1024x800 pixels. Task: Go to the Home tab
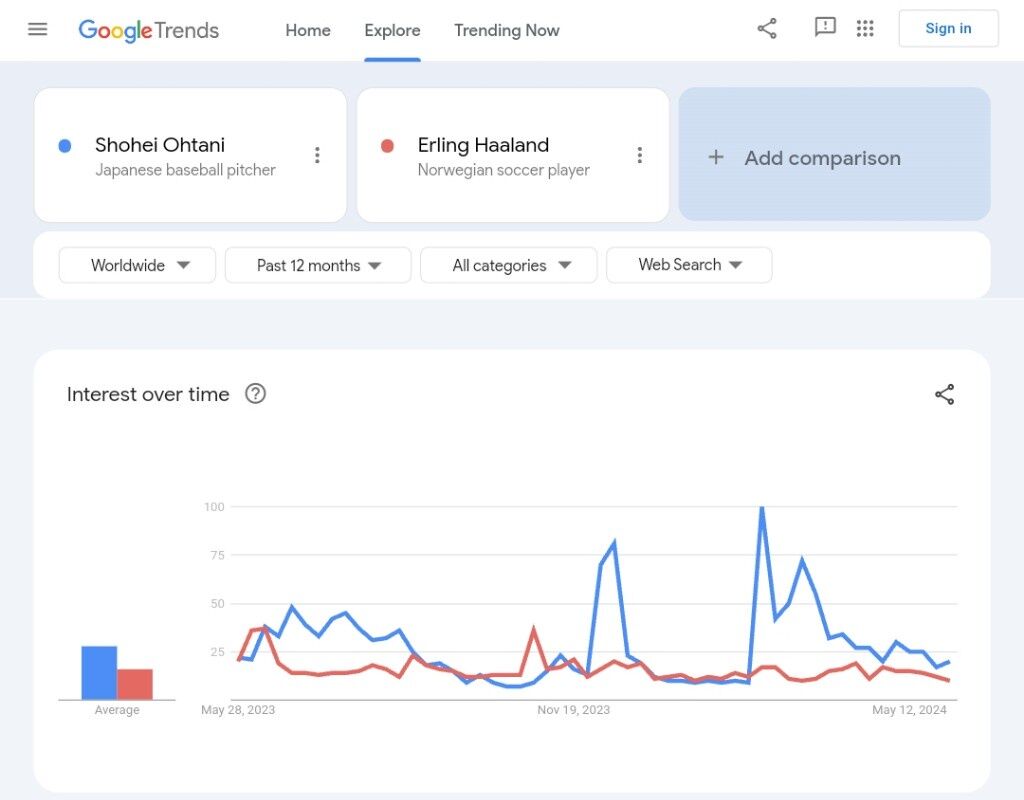point(308,30)
